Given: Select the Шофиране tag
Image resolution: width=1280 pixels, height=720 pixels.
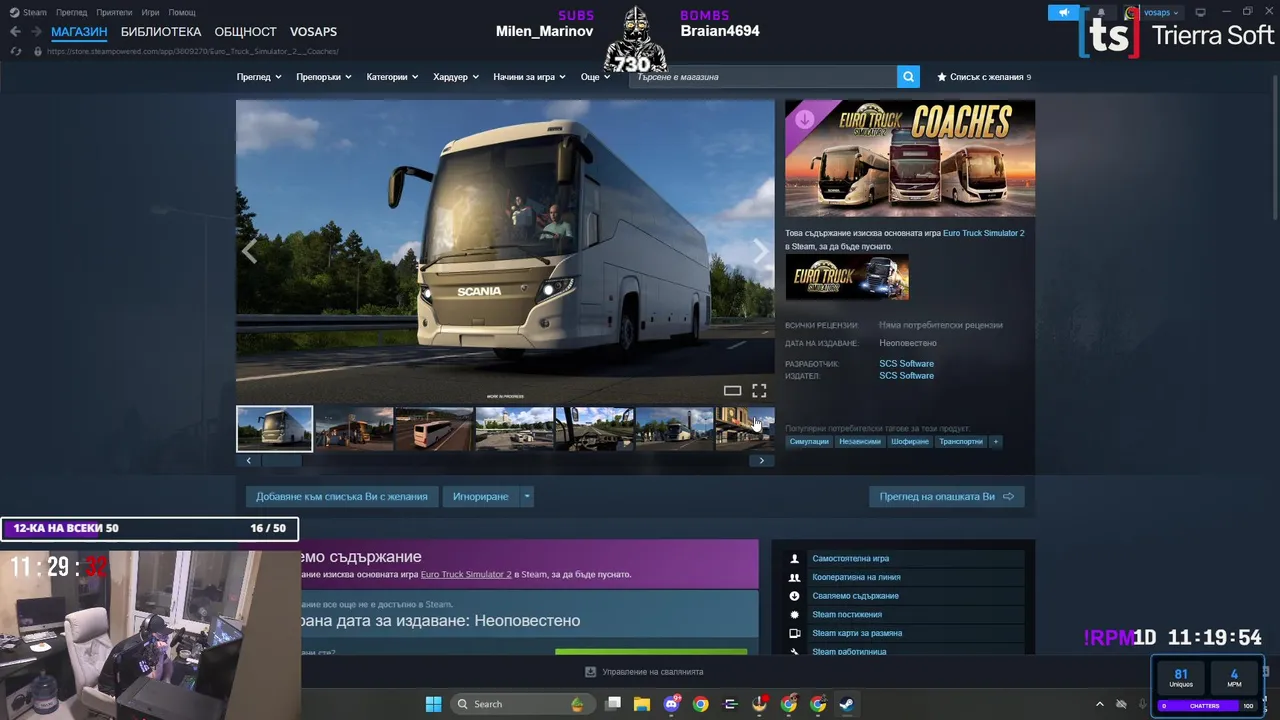Looking at the screenshot, I should pos(909,441).
